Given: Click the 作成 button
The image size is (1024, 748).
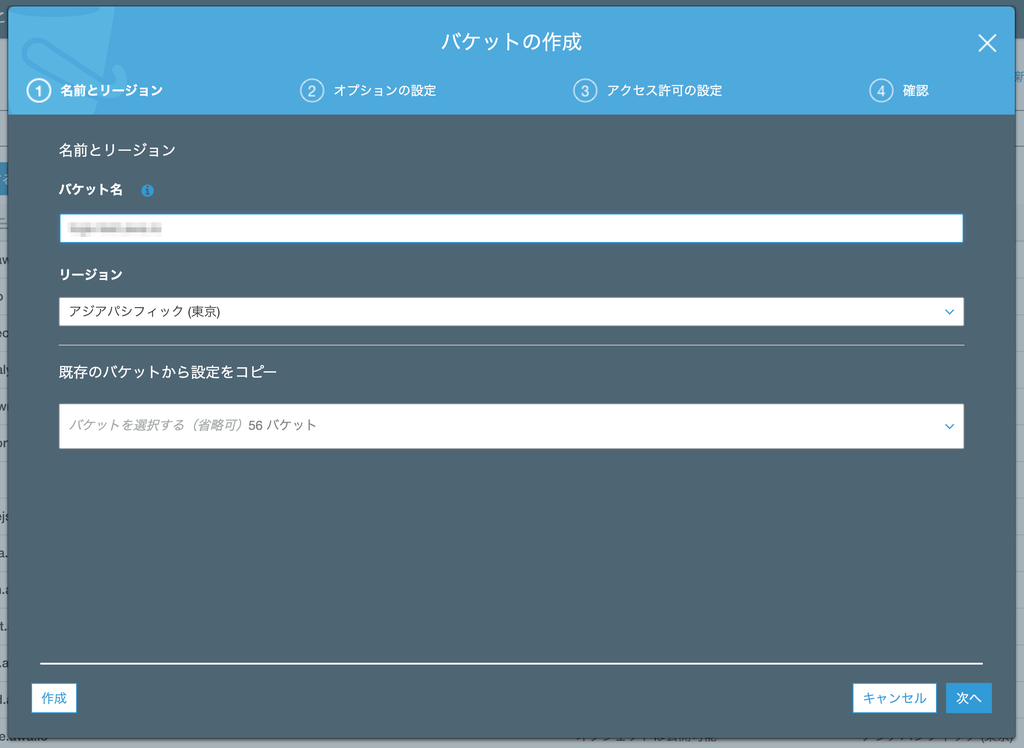Looking at the screenshot, I should tap(54, 698).
